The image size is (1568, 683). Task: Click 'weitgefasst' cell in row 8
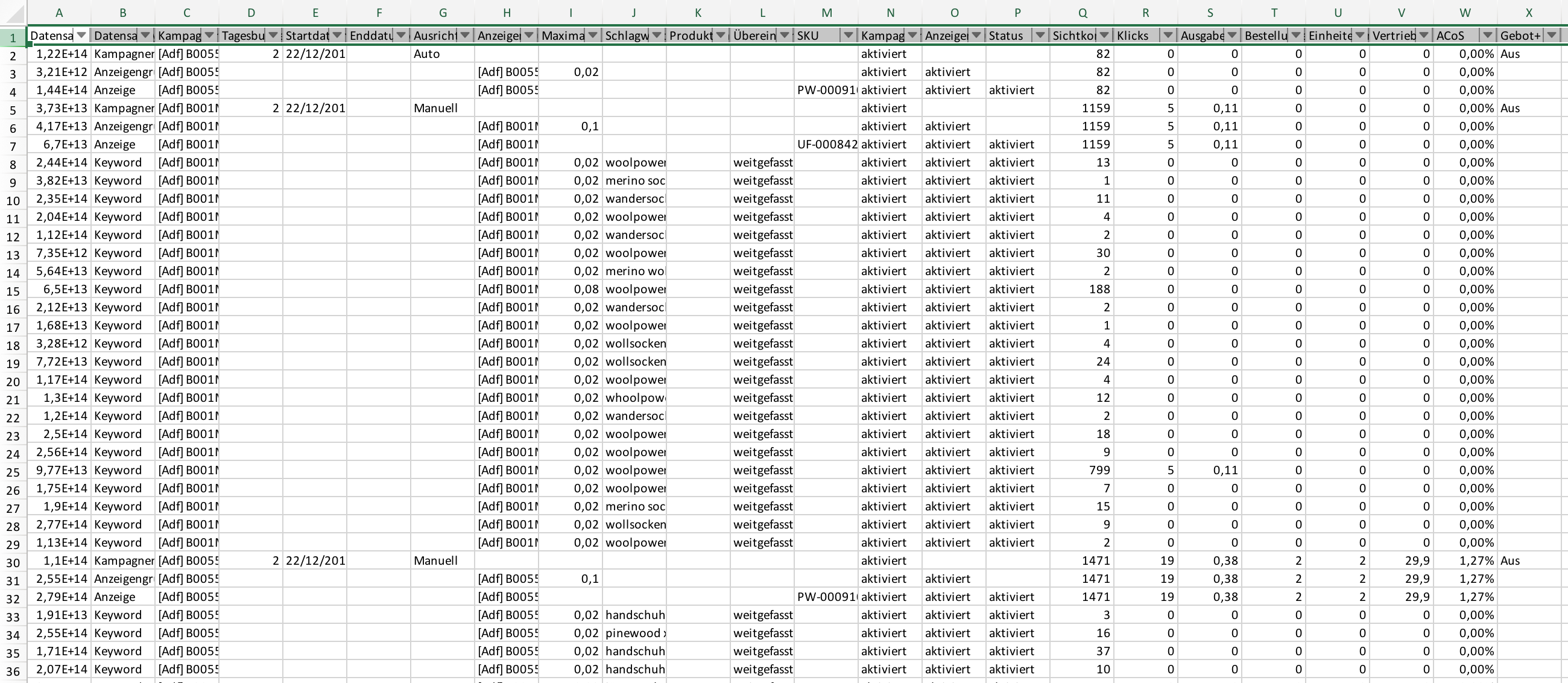click(x=762, y=162)
